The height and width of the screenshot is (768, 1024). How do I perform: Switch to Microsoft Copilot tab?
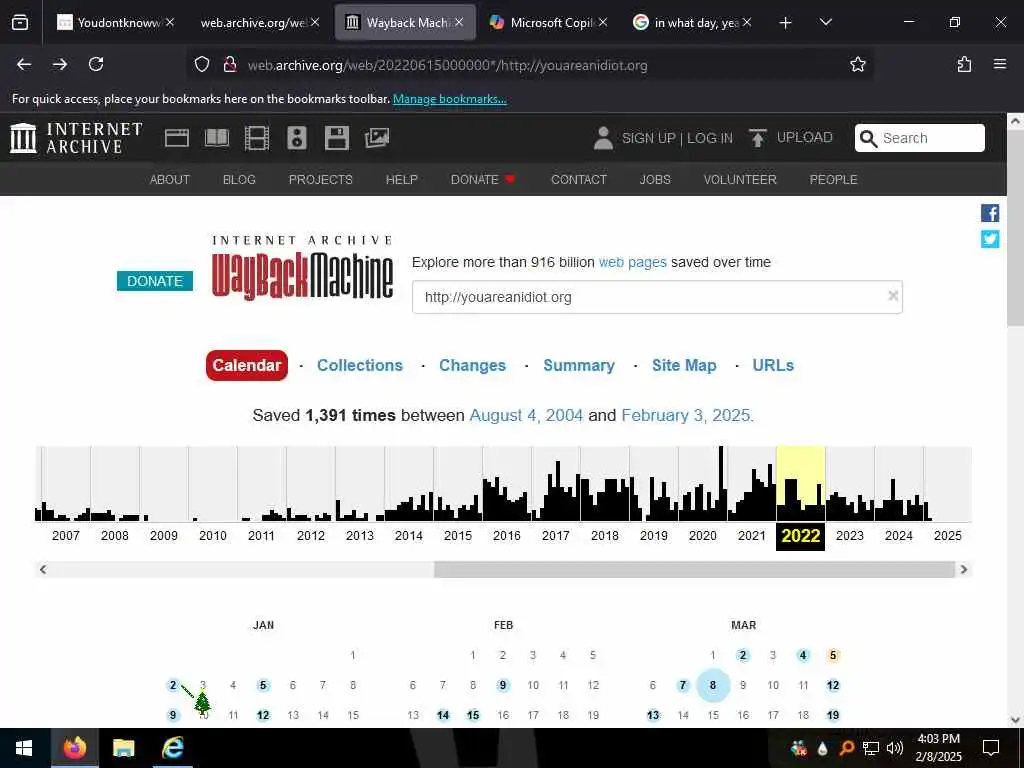551,23
